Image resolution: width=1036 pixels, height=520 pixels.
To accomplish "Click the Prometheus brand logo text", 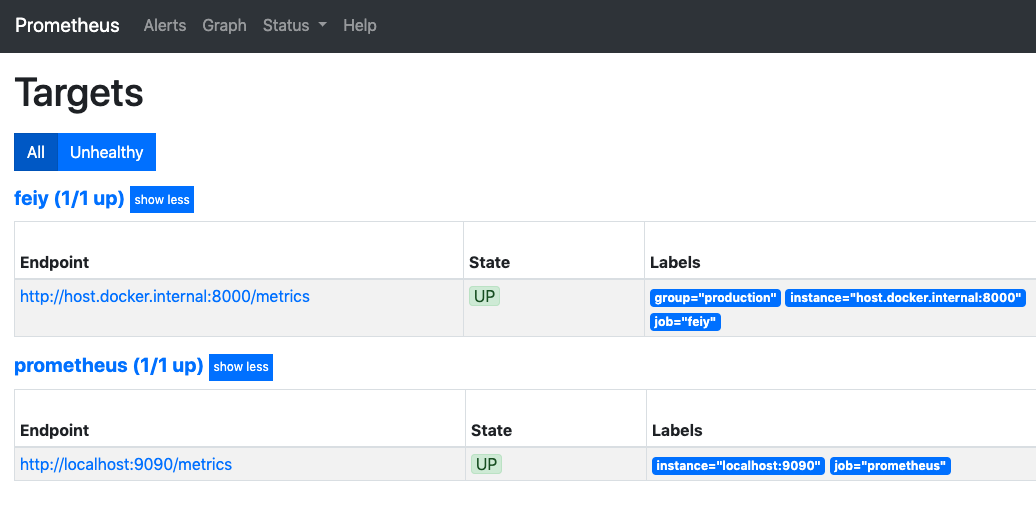I will point(67,26).
